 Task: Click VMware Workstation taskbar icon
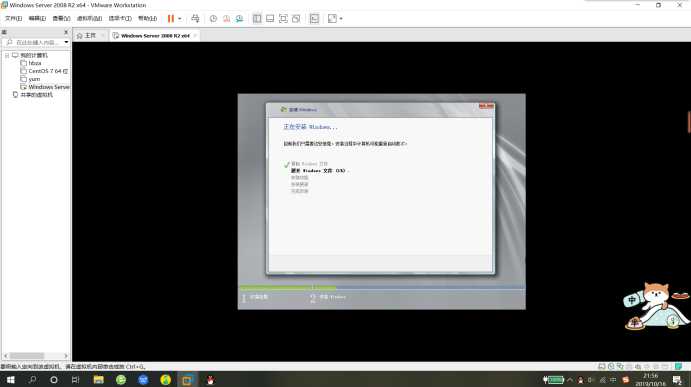(187, 380)
